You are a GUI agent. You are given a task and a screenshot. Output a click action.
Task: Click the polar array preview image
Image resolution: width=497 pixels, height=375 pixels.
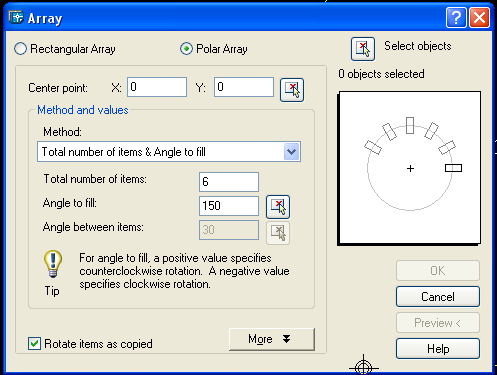tap(409, 168)
